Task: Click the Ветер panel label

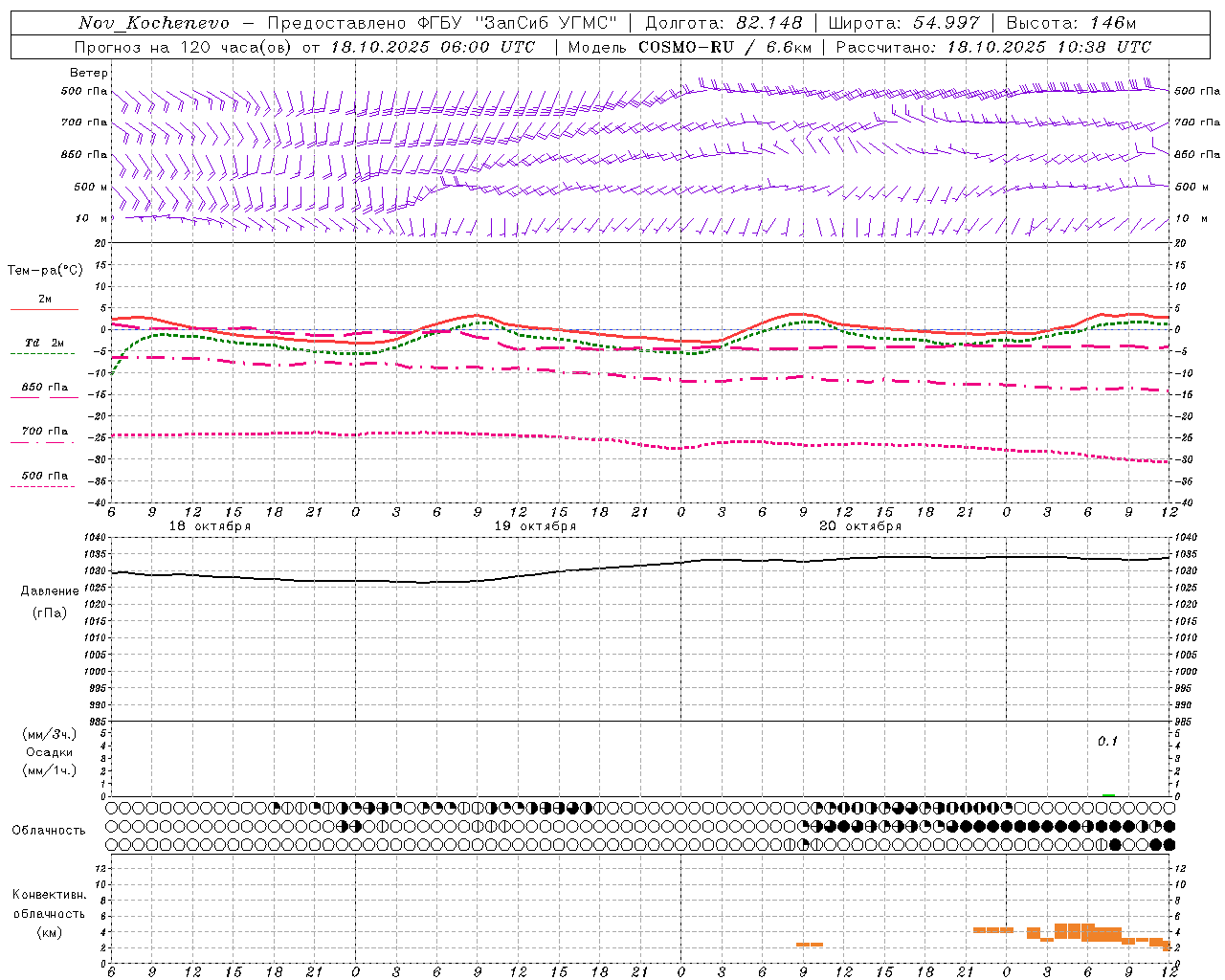Action: [x=89, y=73]
